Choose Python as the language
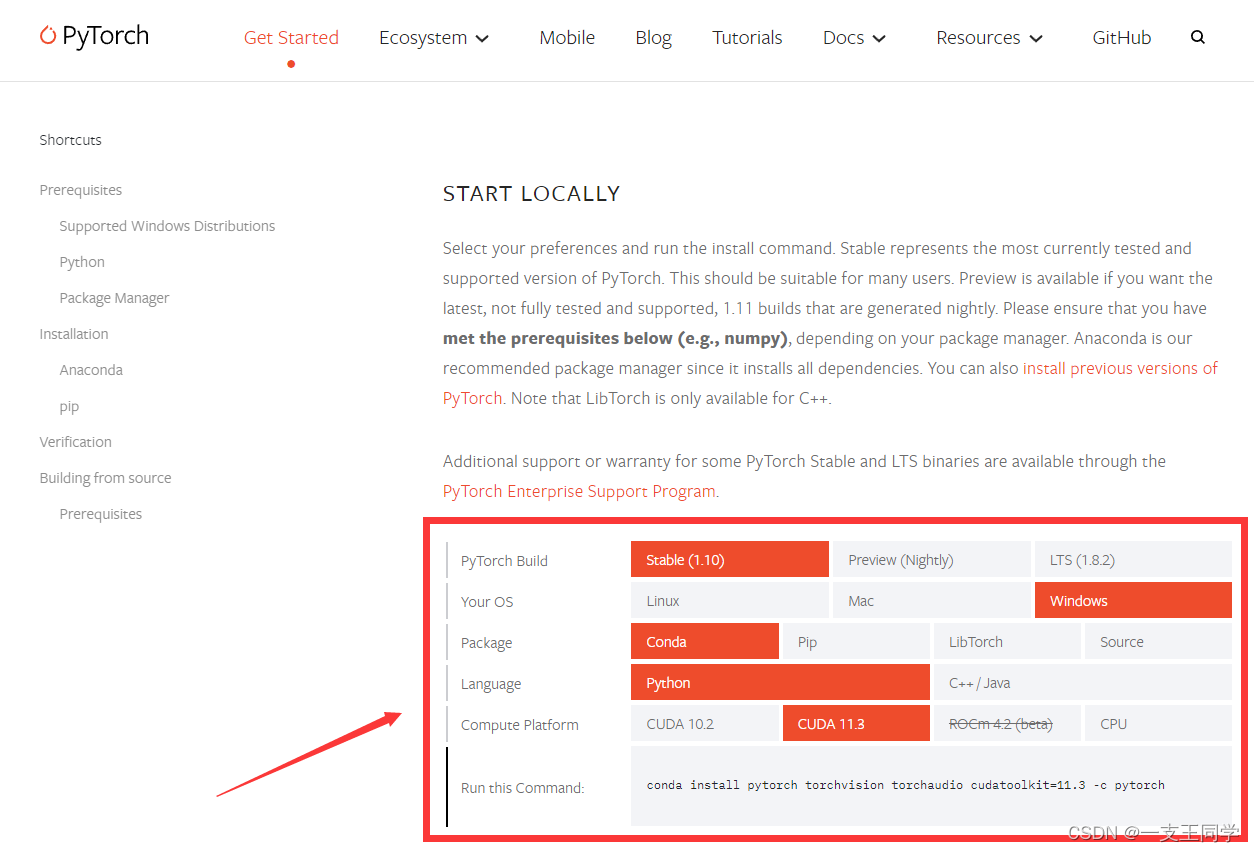Screen dimensions: 1254x852 (780, 682)
